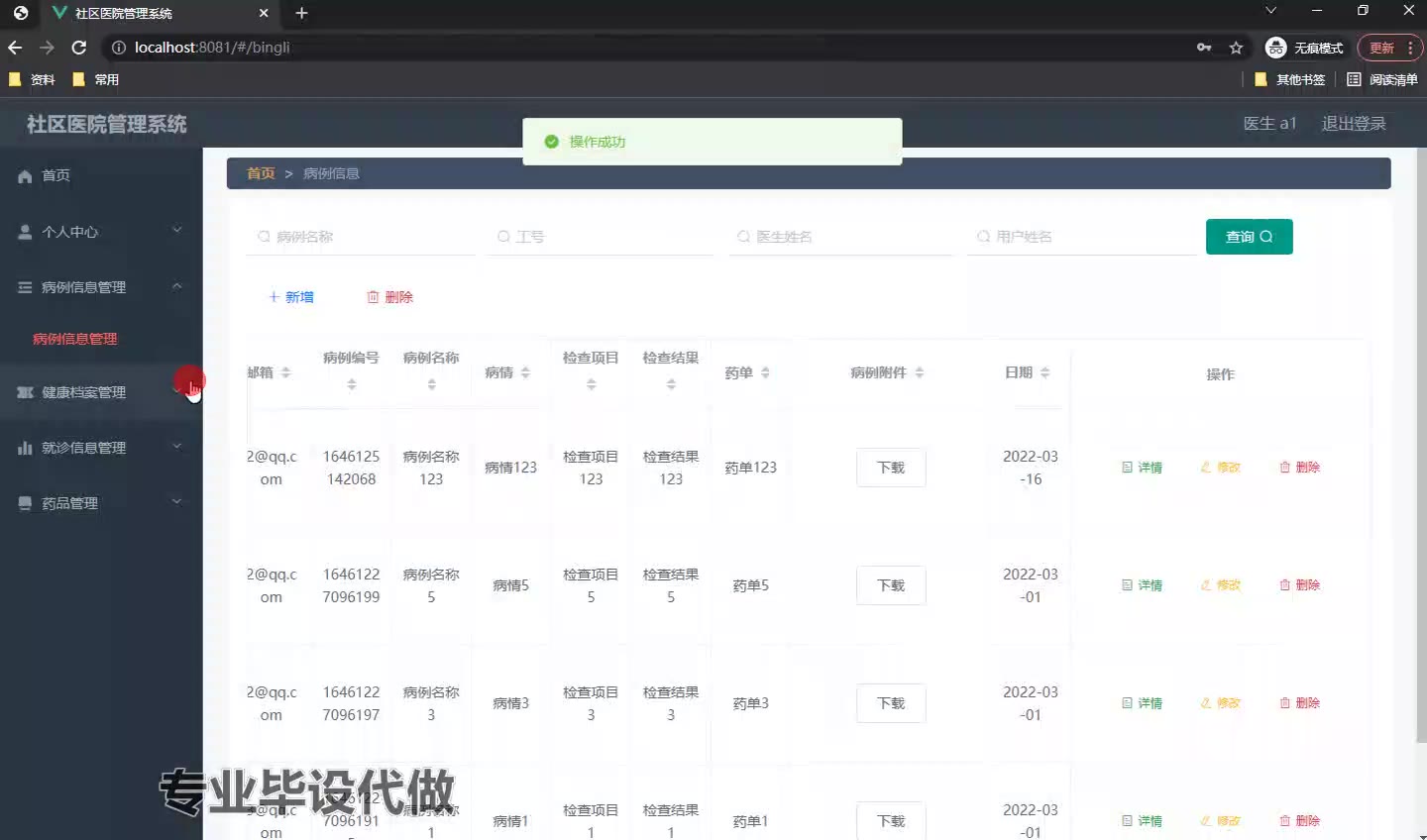Download the attachment for 病情123 row
Viewport: 1427px width, 840px height.
[x=890, y=468]
